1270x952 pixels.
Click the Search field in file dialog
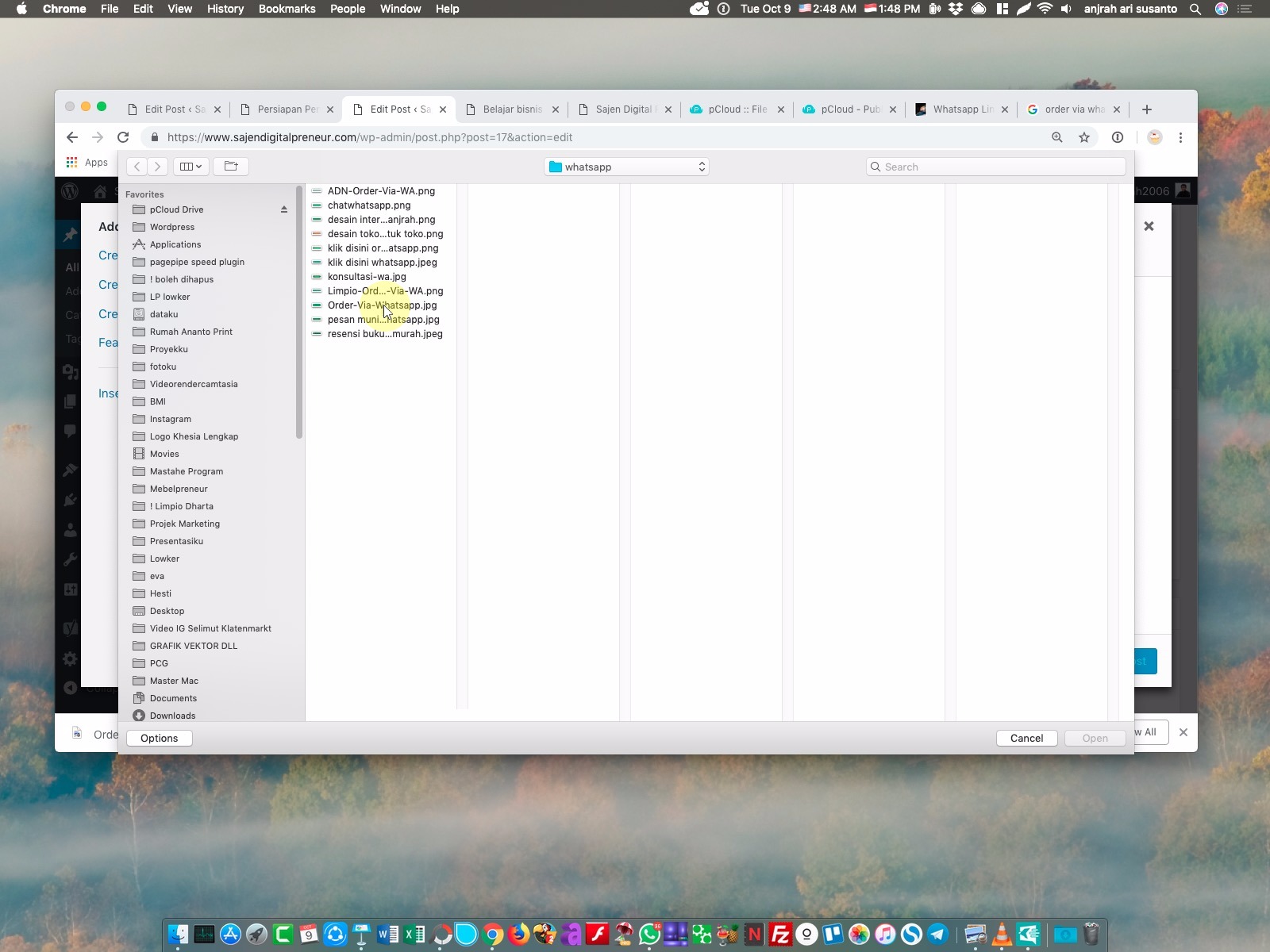pyautogui.click(x=996, y=167)
